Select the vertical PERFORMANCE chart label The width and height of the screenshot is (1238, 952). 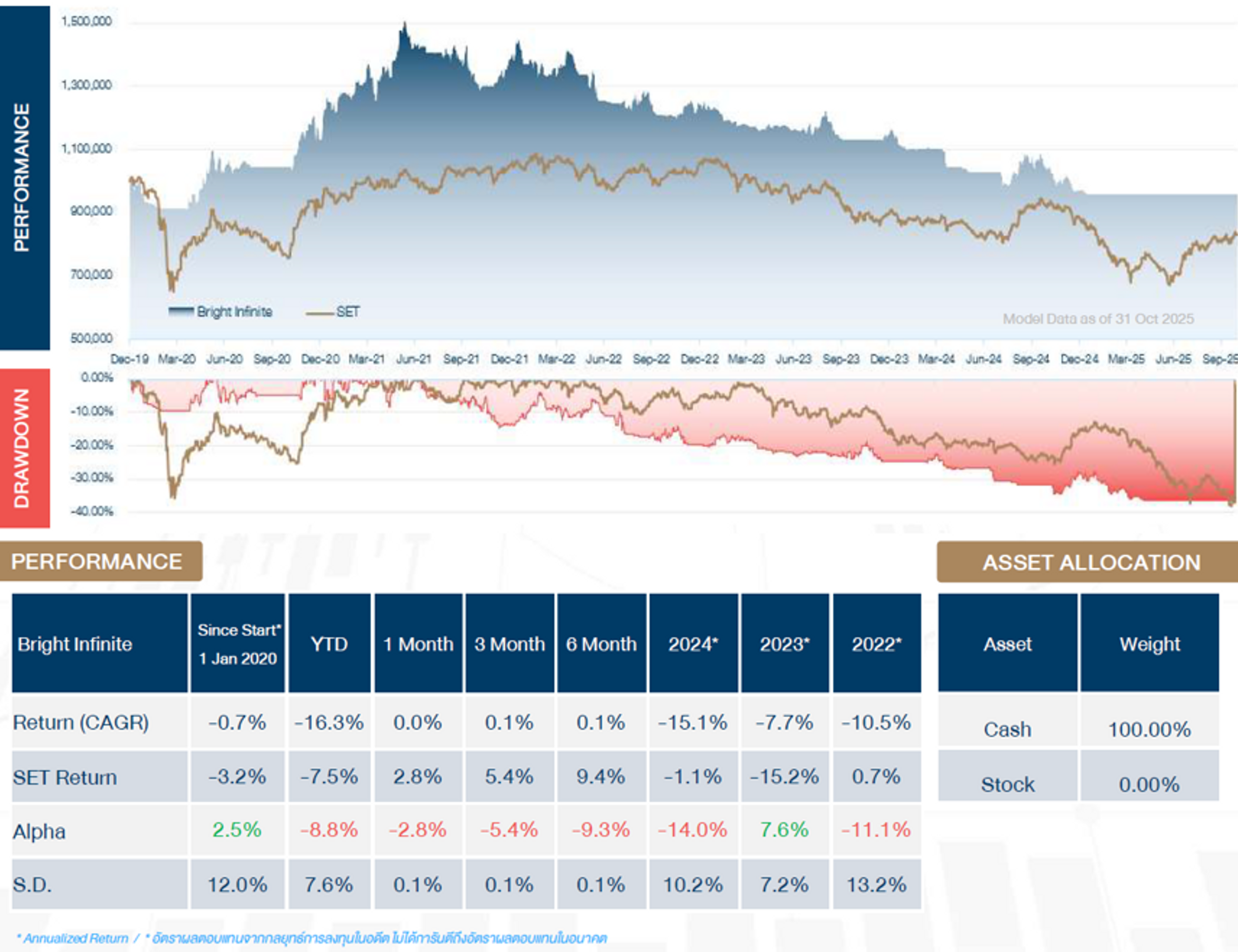click(23, 177)
